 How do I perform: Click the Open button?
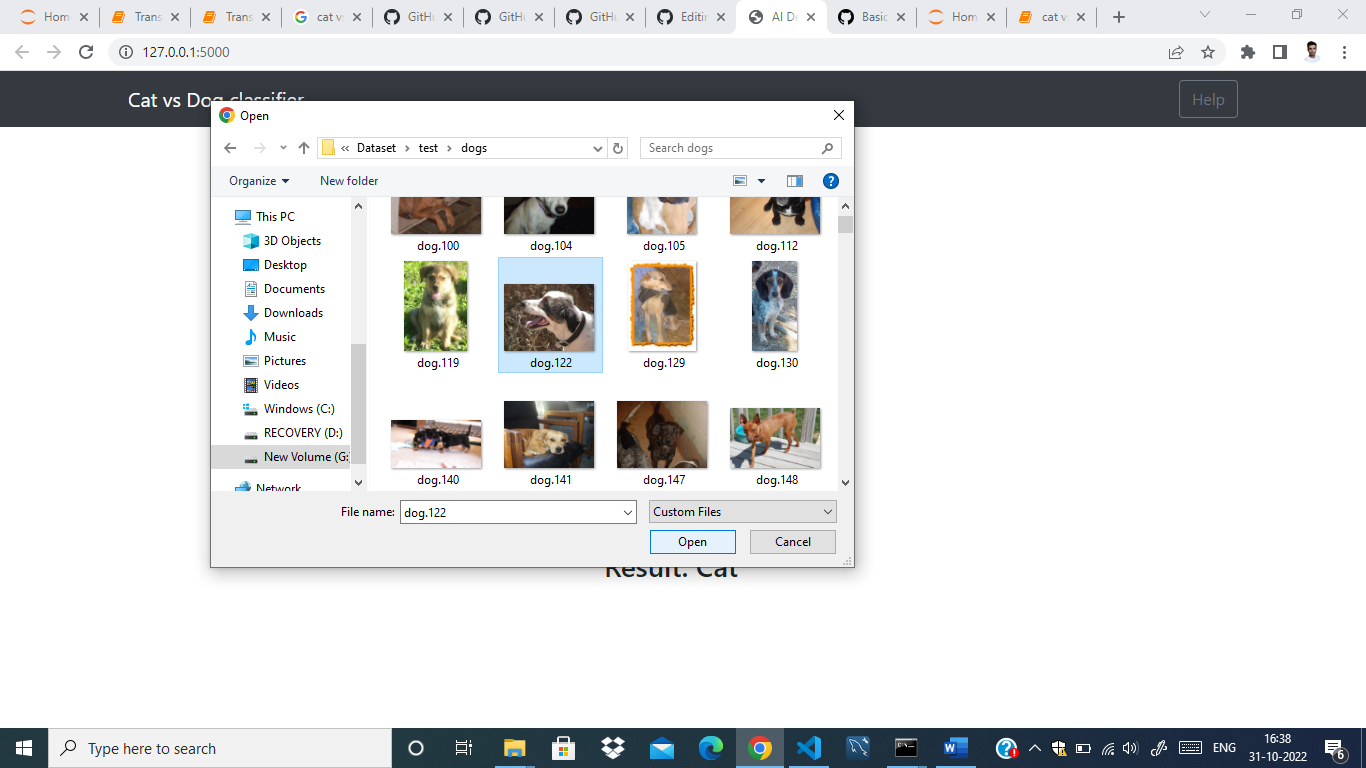point(692,541)
